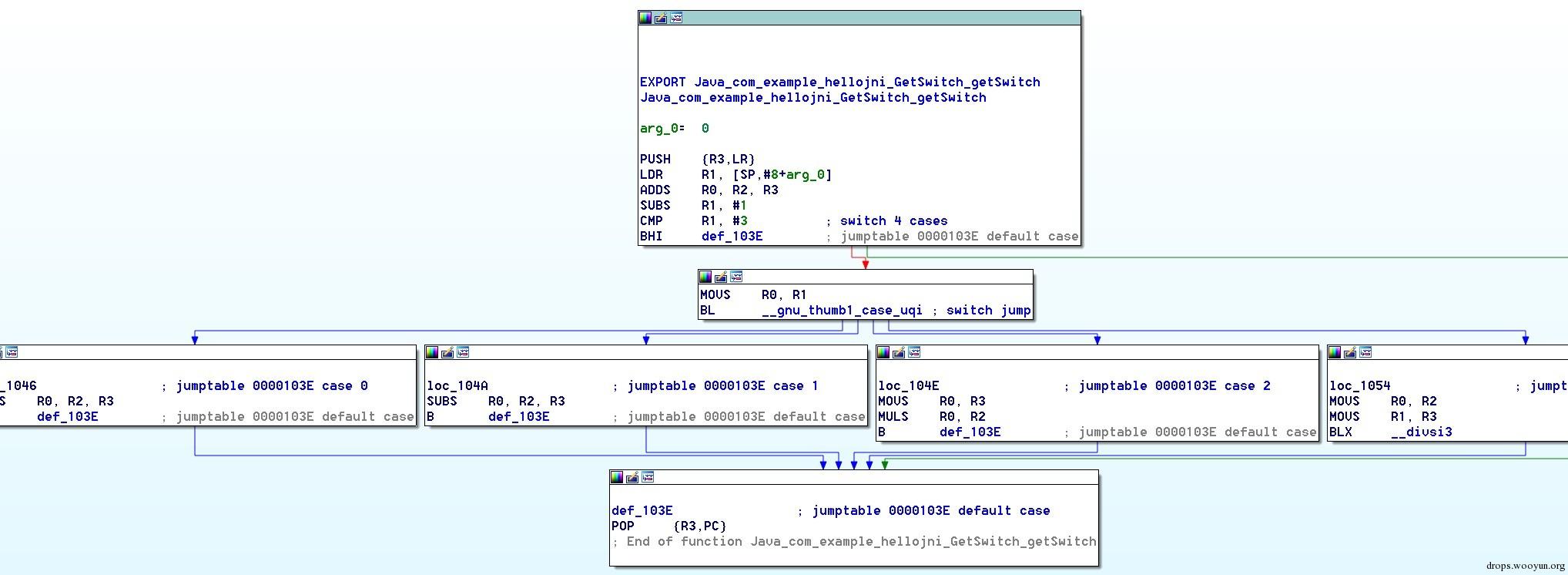Select SUBS R0, R2, R3 in loc_104A node

click(x=496, y=401)
